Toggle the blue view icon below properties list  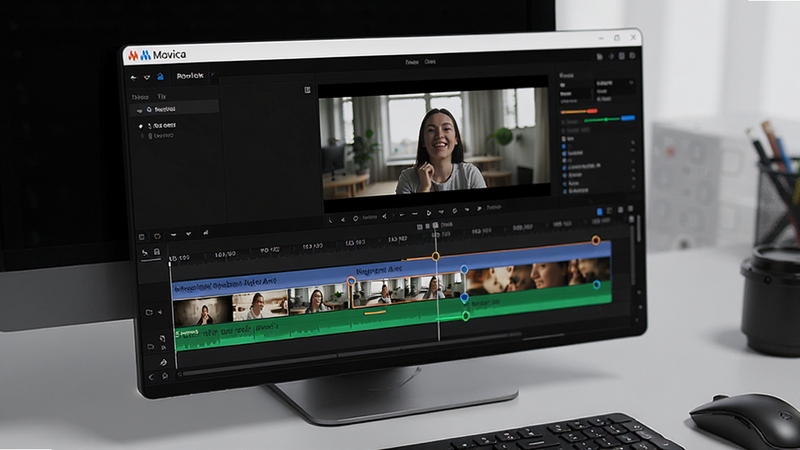[599, 211]
